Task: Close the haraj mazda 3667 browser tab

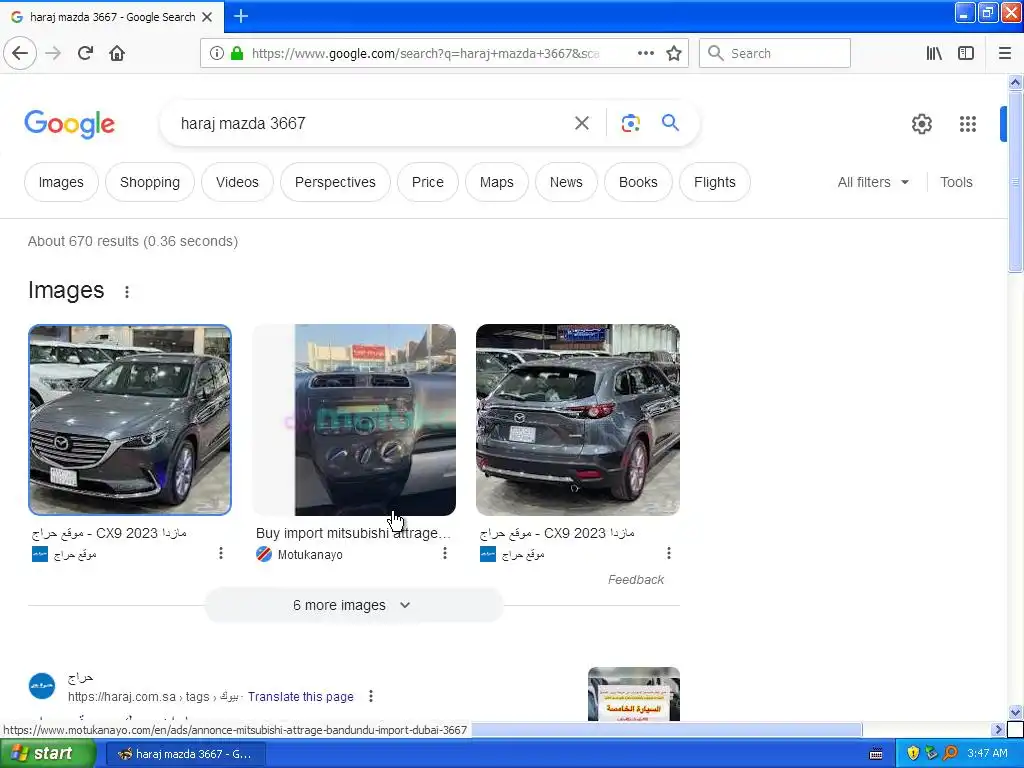Action: click(x=207, y=17)
